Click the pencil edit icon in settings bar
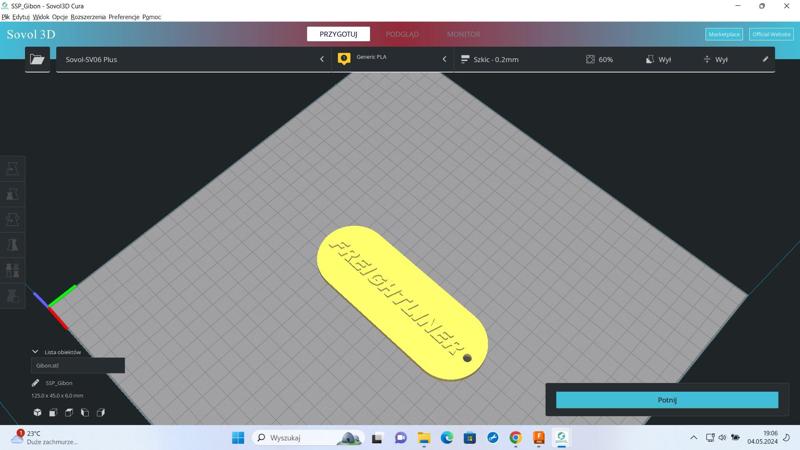Image resolution: width=800 pixels, height=450 pixels. [x=765, y=59]
